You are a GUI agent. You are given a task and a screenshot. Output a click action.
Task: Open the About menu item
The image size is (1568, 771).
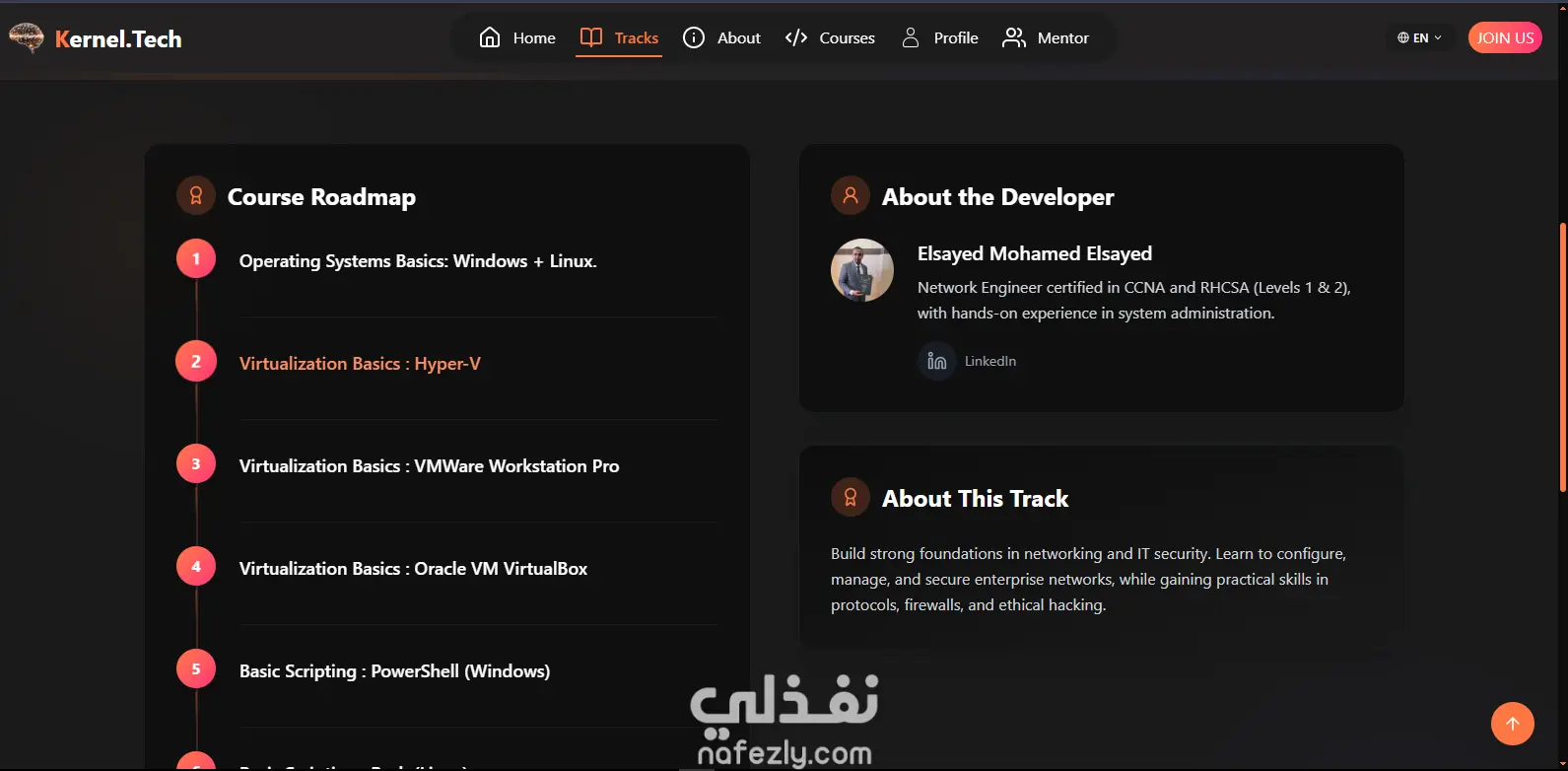[721, 37]
